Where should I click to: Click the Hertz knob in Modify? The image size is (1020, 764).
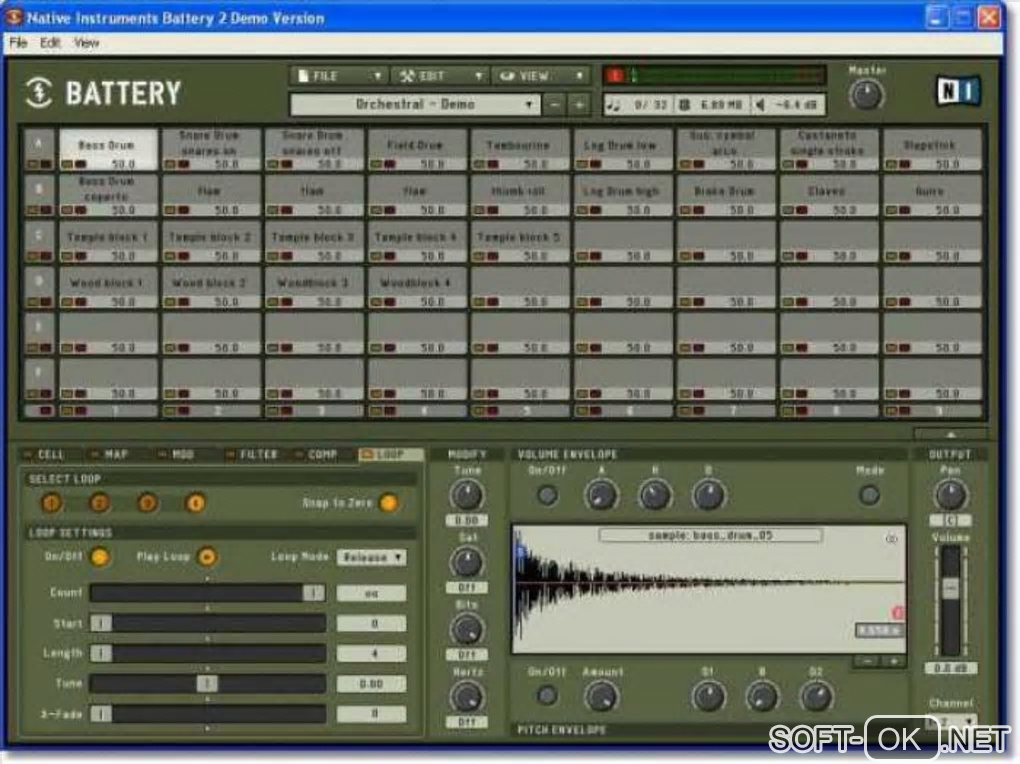point(466,696)
